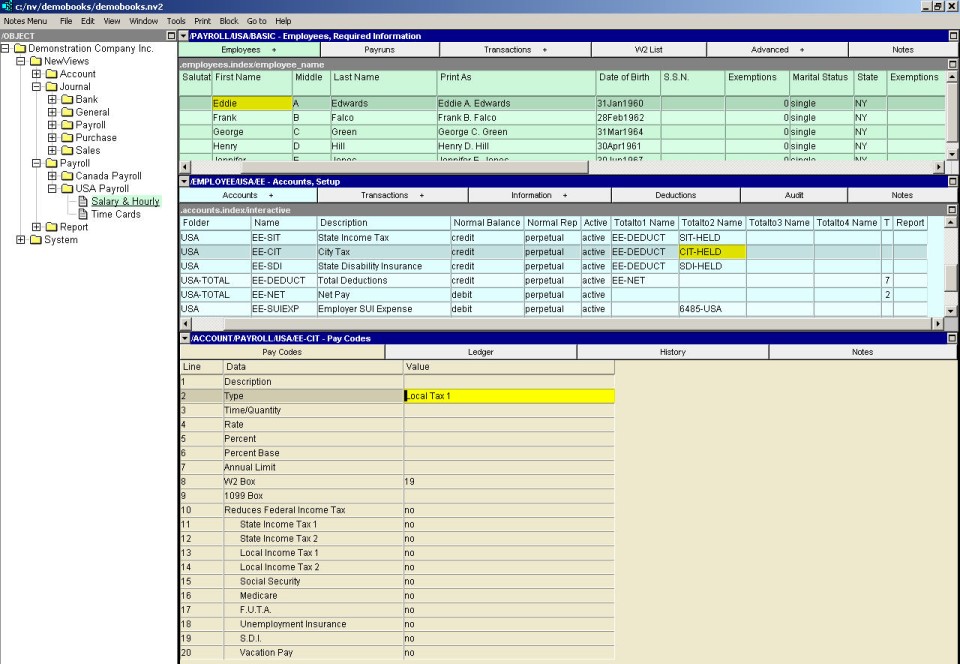Click the Salary & Hourly document icon

point(83,201)
